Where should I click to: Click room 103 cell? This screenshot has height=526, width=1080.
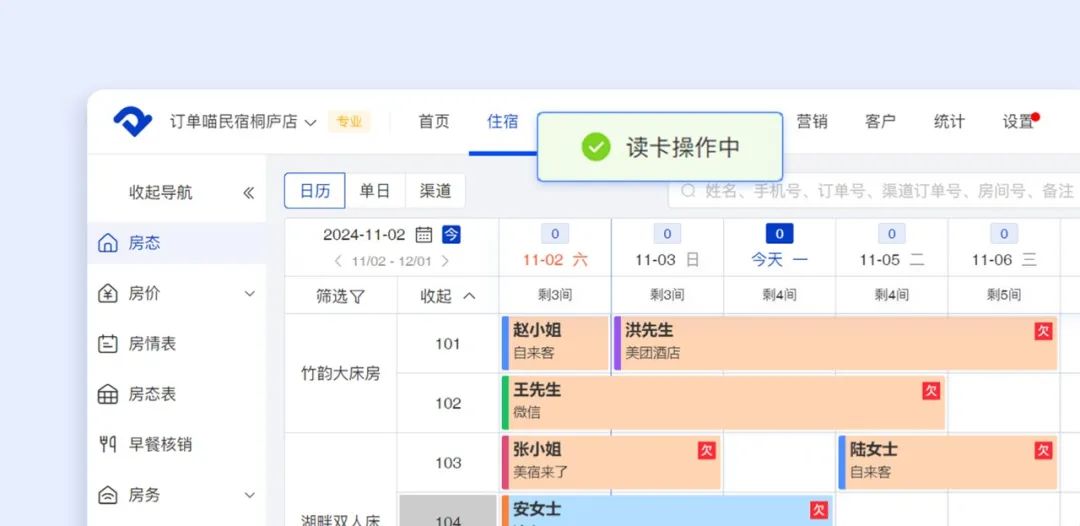pyautogui.click(x=448, y=463)
